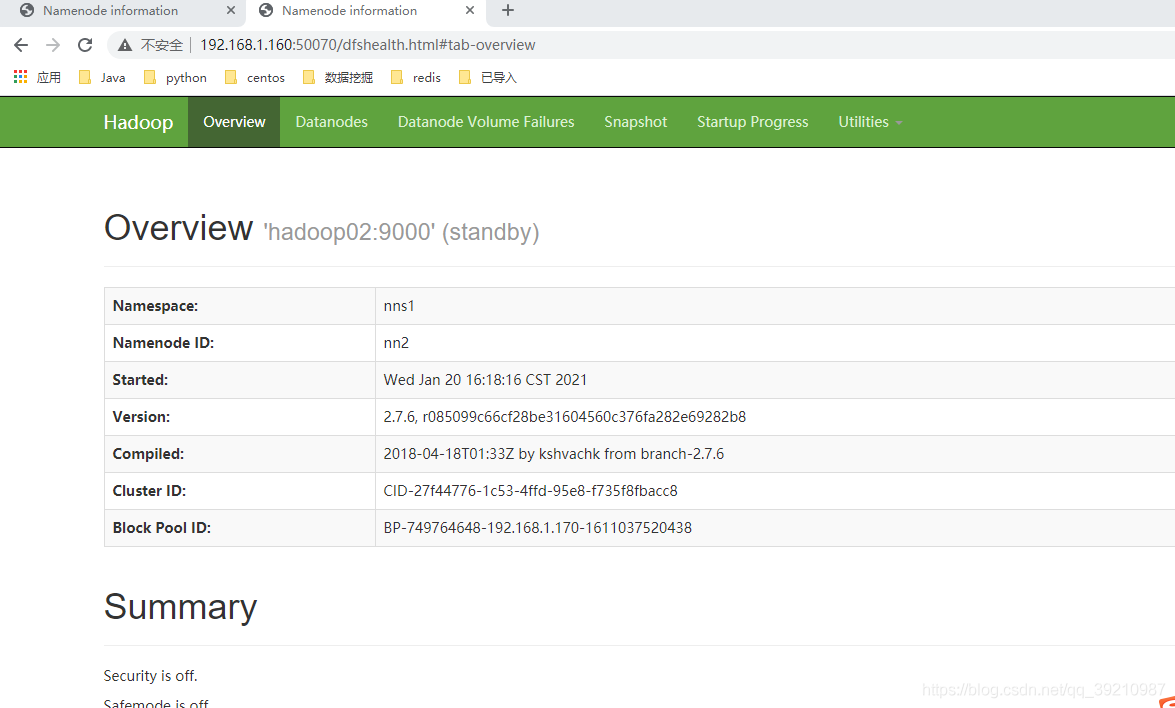Click the insecure connection warning icon

pos(124,45)
